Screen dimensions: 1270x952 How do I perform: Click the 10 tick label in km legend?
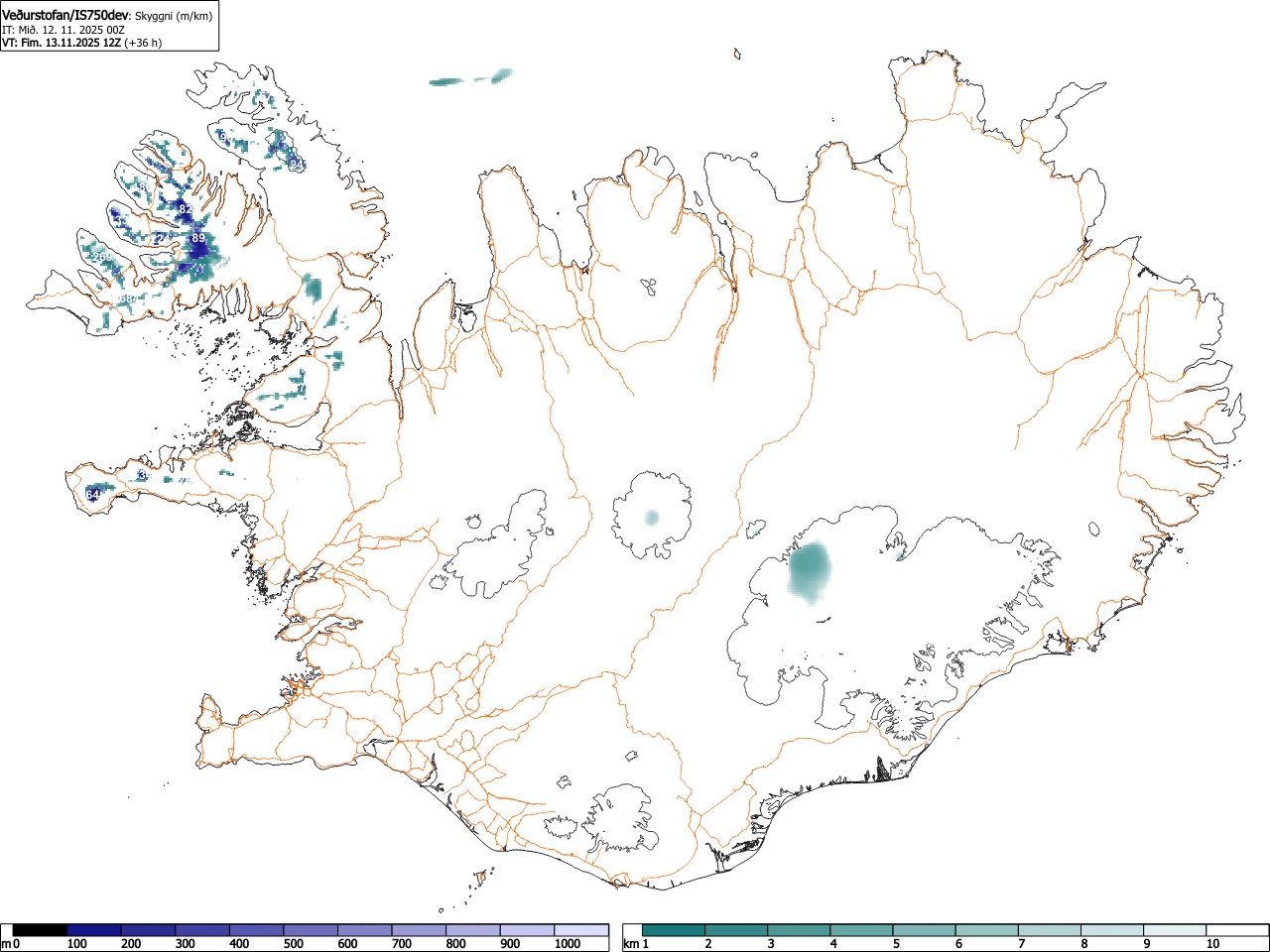coord(1211,944)
